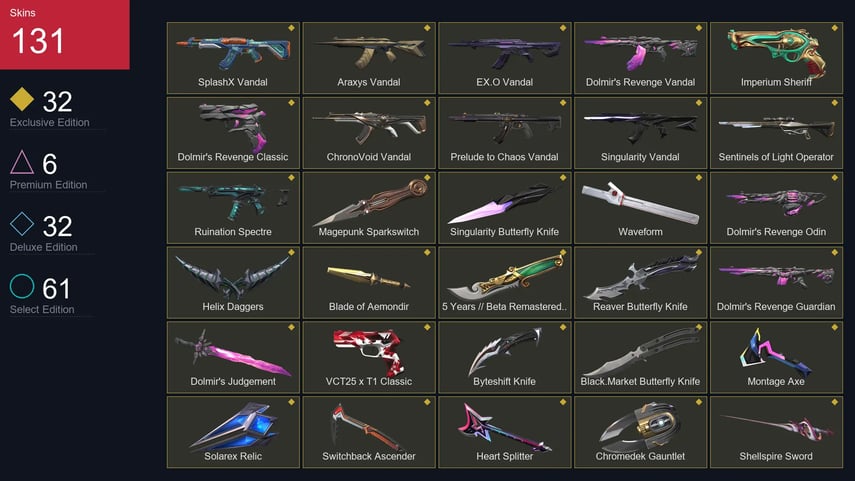Click the Exclusive Edition label
This screenshot has width=855, height=481.
point(50,123)
